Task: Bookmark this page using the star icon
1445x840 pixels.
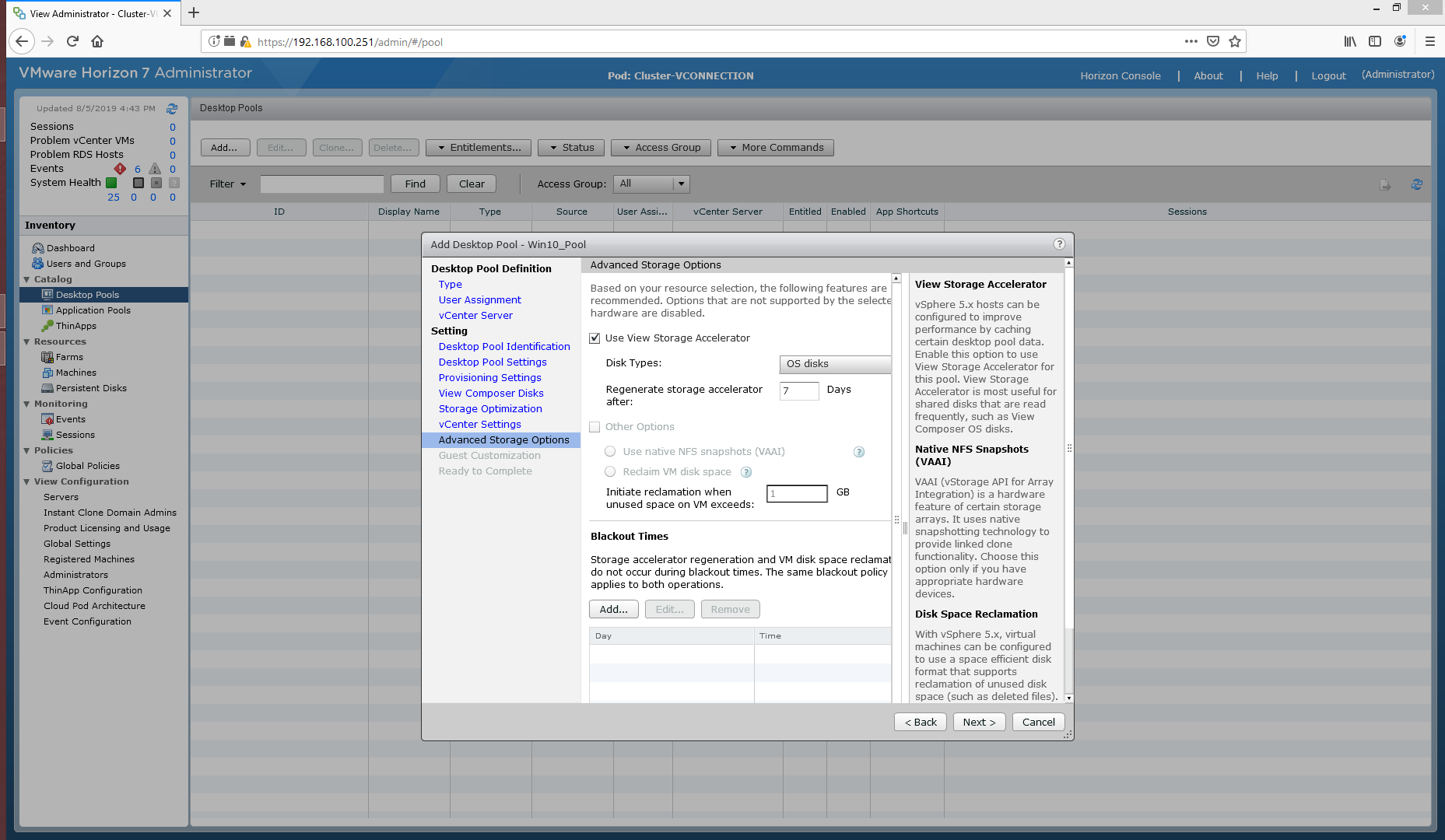Action: tap(1235, 42)
